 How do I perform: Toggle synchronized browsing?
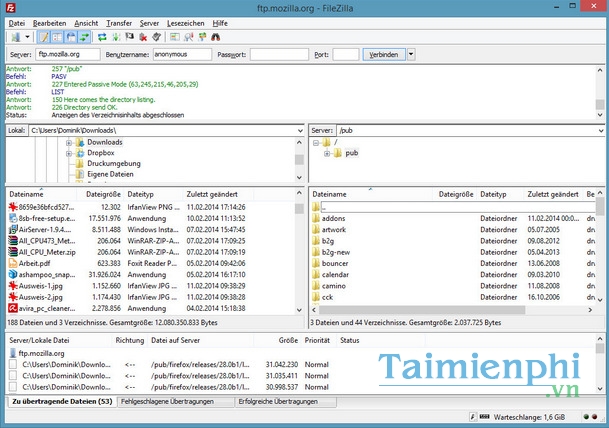tap(202, 37)
